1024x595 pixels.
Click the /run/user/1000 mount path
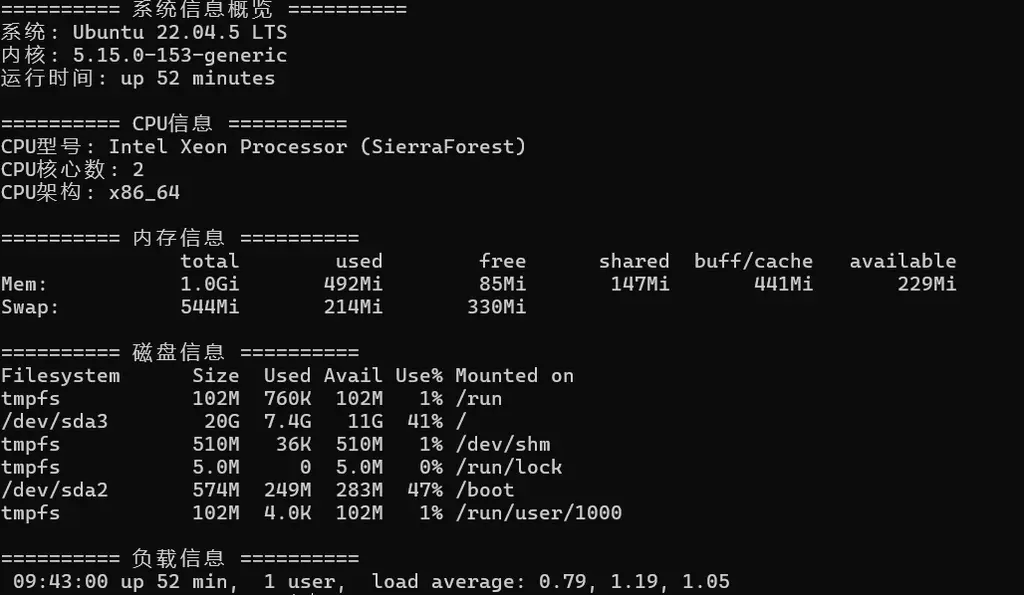[x=539, y=513]
